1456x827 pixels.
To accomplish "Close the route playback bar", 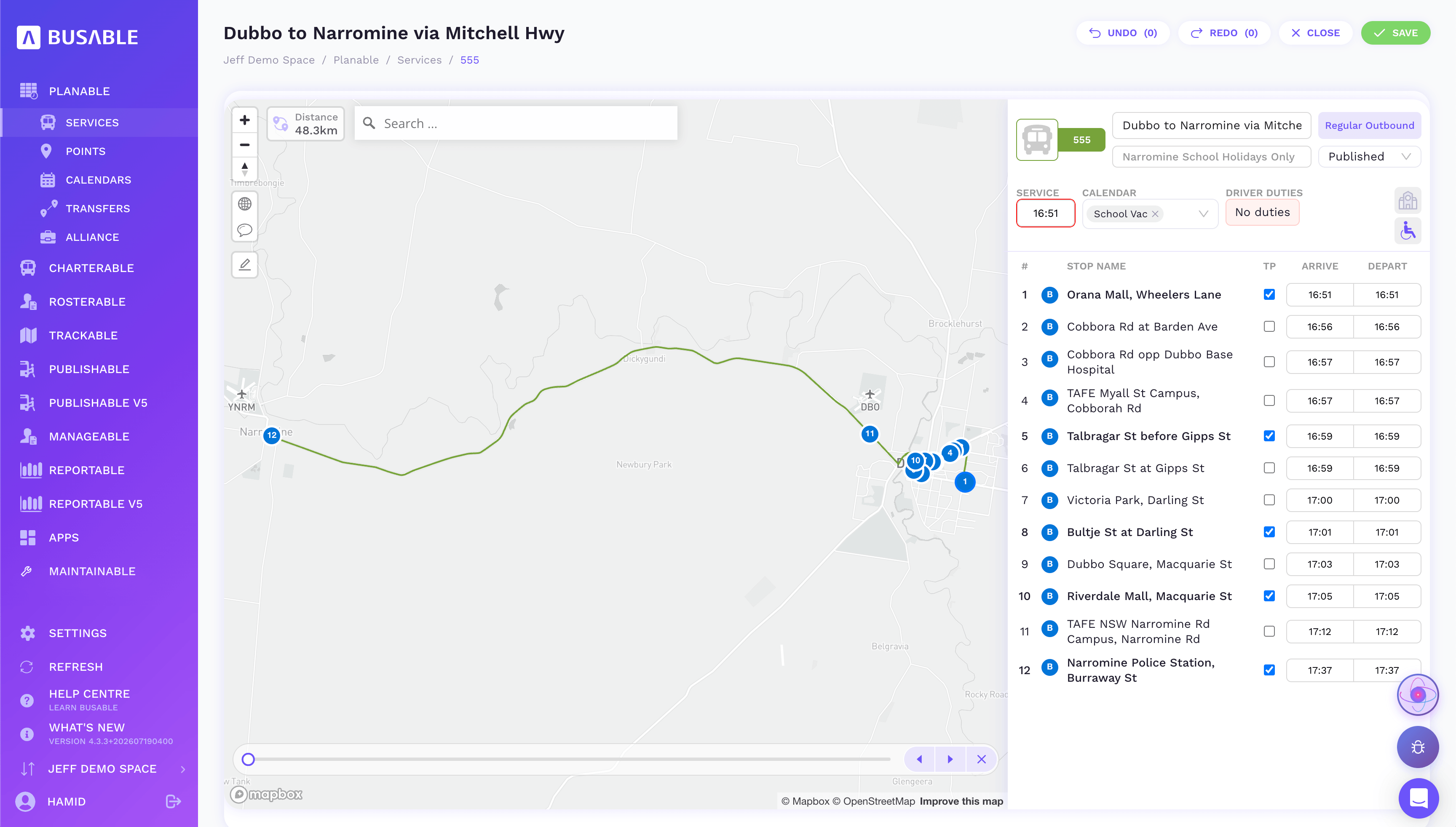I will [982, 759].
